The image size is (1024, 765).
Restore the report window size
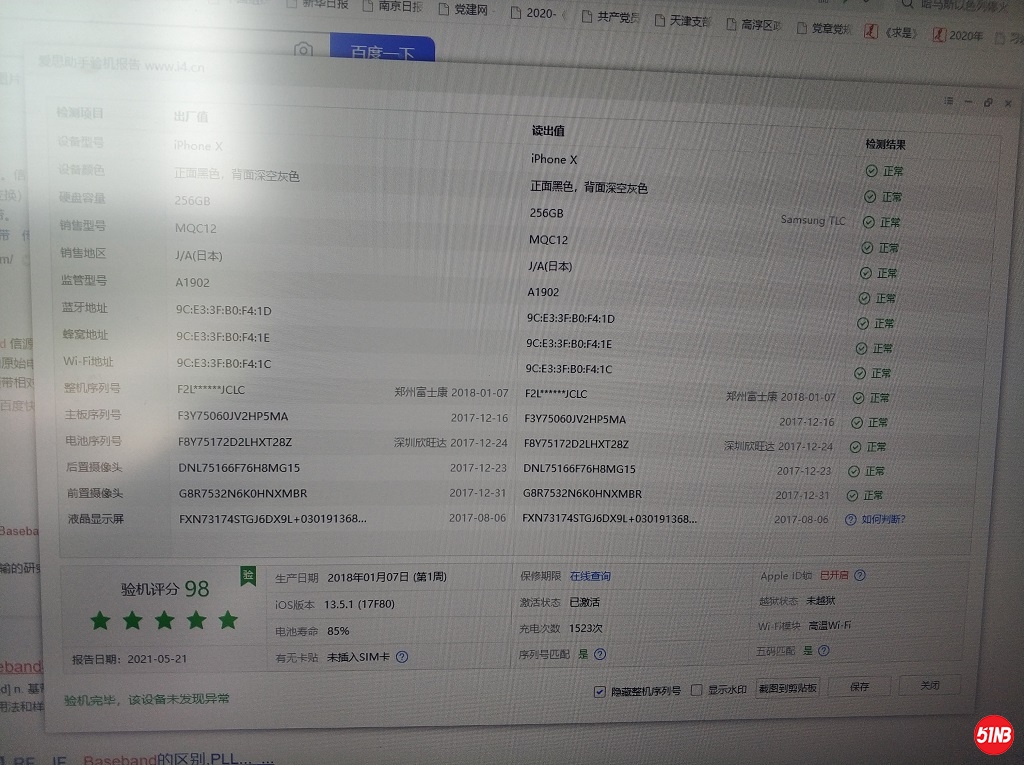pyautogui.click(x=988, y=102)
